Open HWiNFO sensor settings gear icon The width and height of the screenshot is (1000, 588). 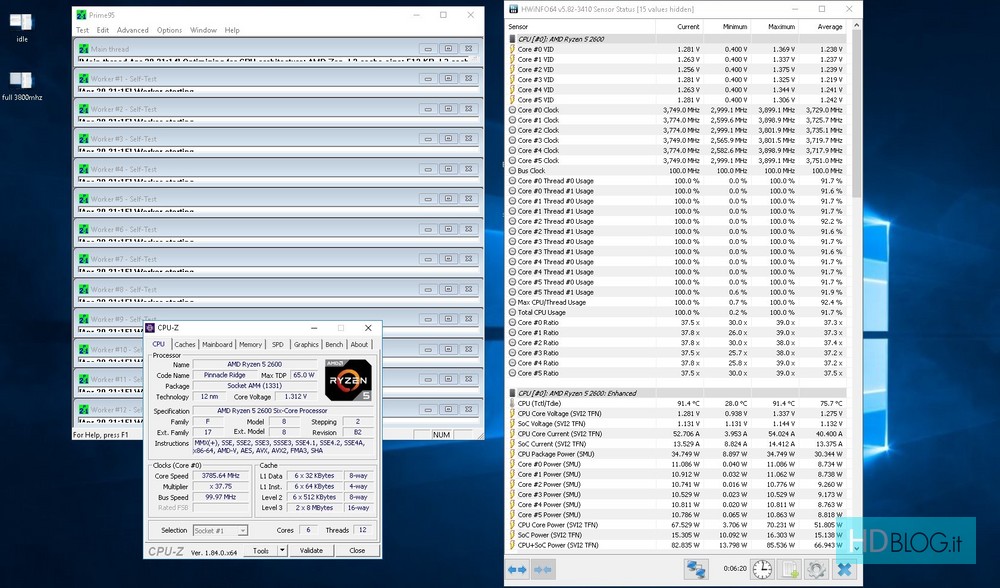pyautogui.click(x=817, y=569)
